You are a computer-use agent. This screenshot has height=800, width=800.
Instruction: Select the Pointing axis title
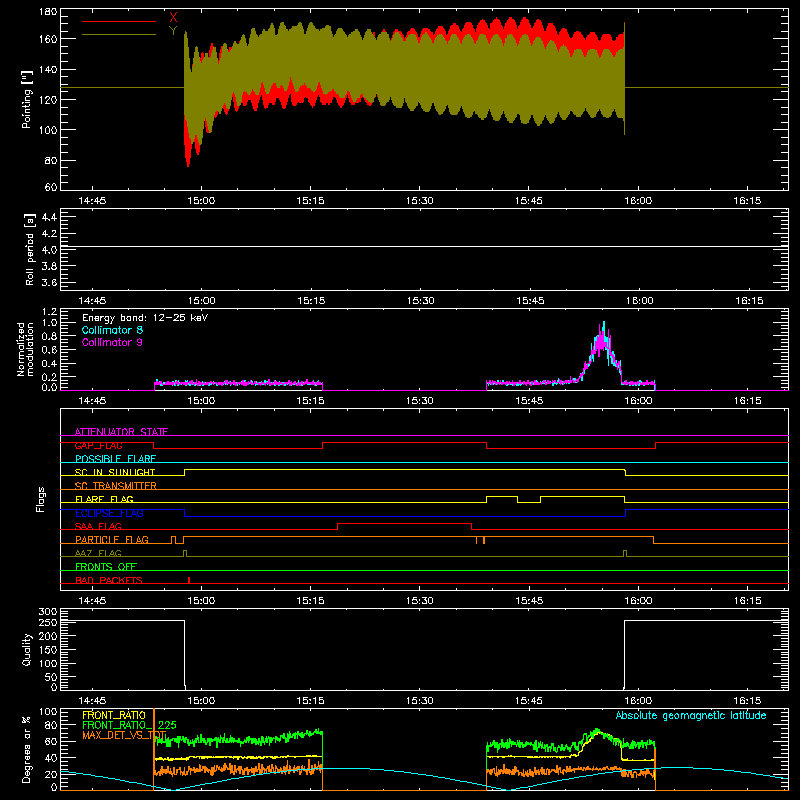click(27, 99)
